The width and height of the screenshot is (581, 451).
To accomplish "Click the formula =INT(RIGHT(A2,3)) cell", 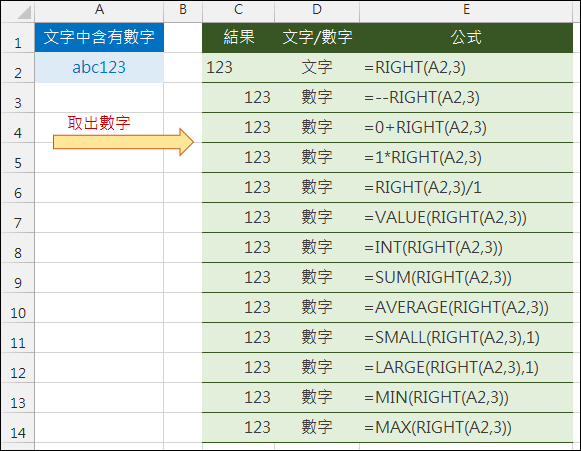I will point(466,248).
